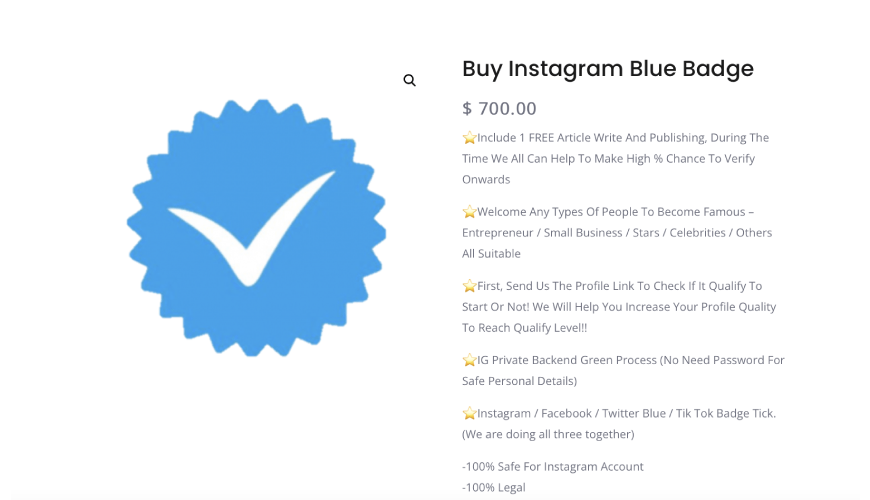
Task: Click the 'IG Private Backend Green Process' text
Action: click(x=567, y=360)
